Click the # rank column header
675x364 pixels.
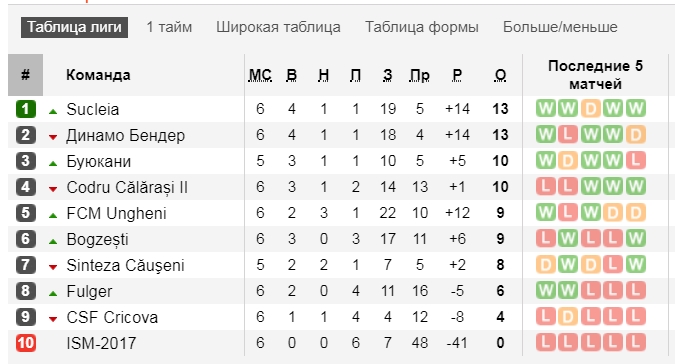(25, 75)
